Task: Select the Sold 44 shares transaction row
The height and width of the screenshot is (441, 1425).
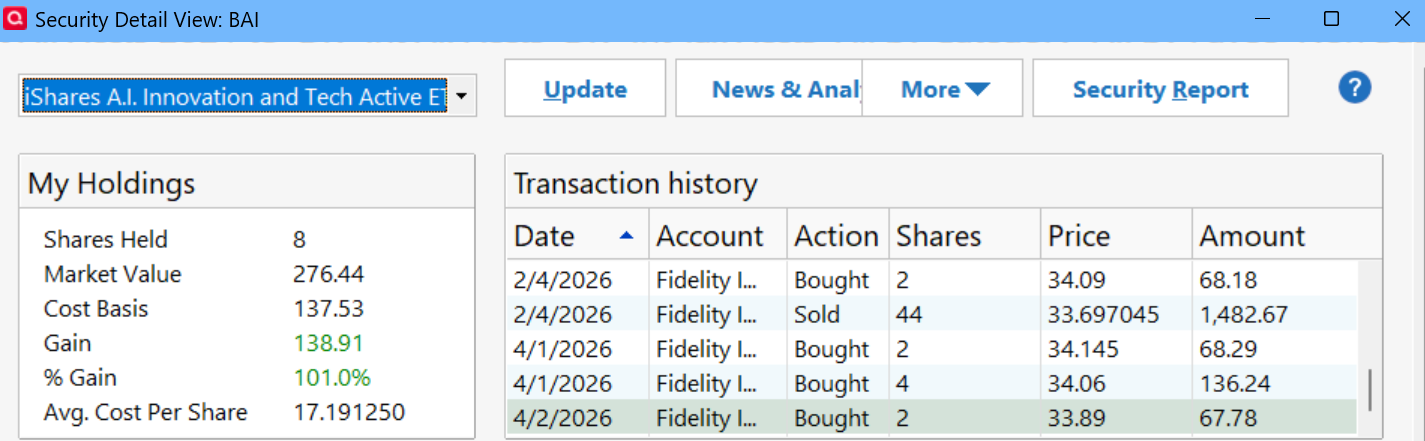Action: point(930,315)
